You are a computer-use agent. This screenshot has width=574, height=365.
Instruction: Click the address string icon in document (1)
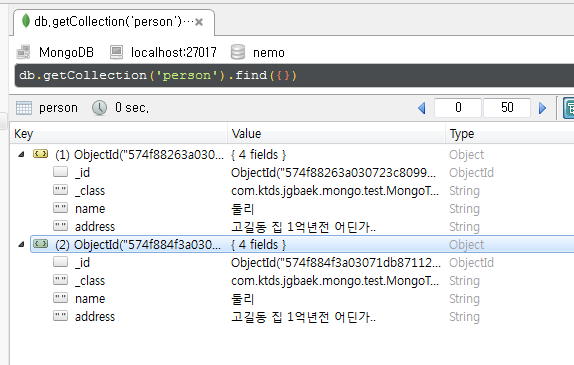pyautogui.click(x=60, y=226)
